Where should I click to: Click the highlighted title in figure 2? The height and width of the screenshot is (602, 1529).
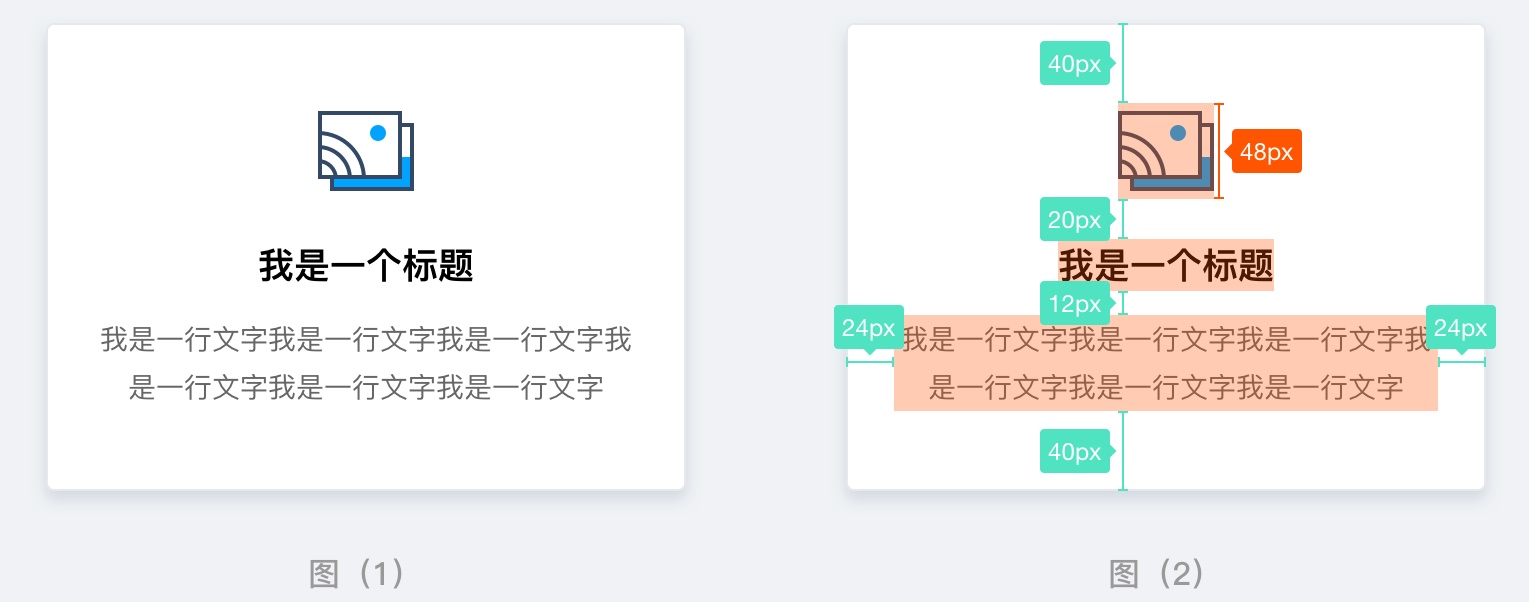point(1166,265)
